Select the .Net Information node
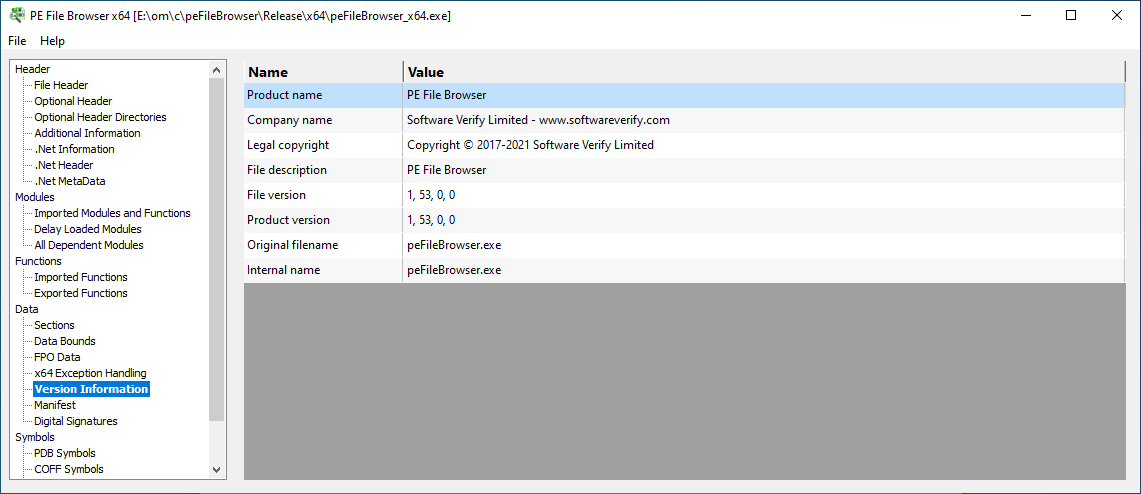 [x=74, y=149]
